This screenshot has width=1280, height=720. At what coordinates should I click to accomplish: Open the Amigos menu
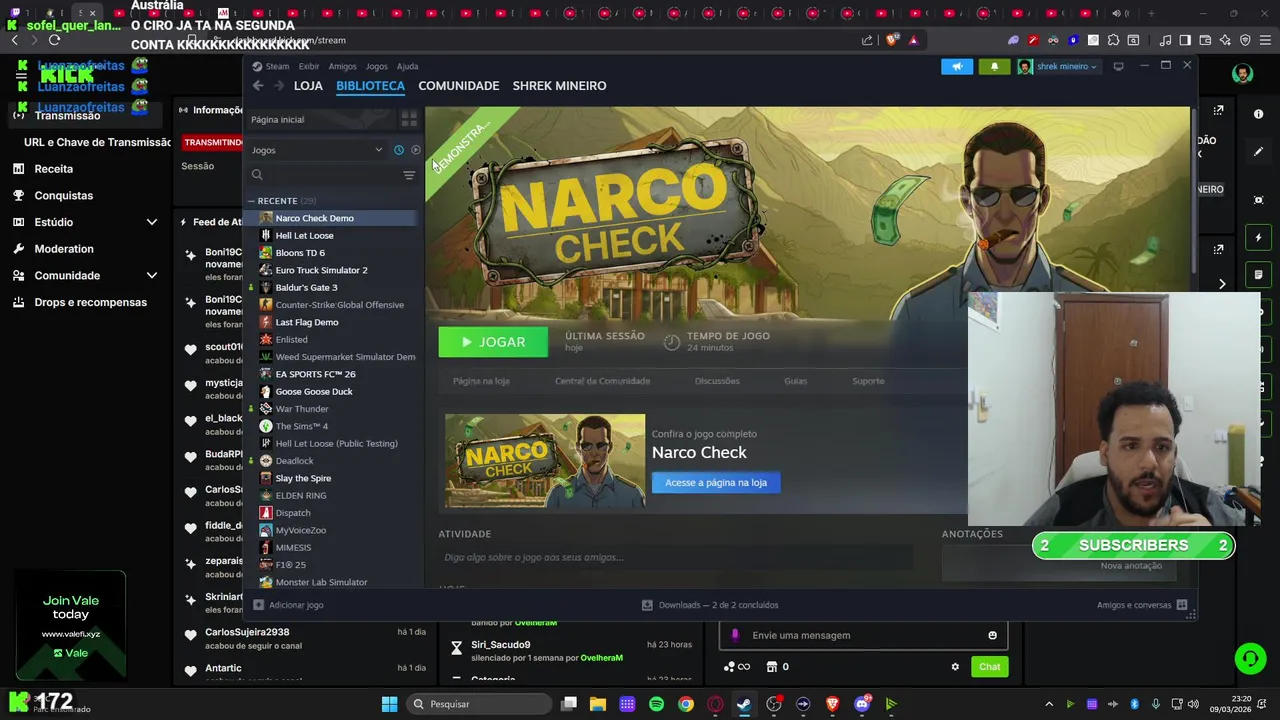coord(342,66)
